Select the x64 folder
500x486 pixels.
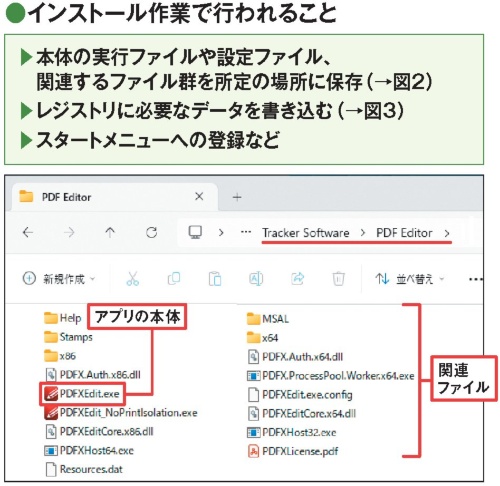pyautogui.click(x=262, y=338)
